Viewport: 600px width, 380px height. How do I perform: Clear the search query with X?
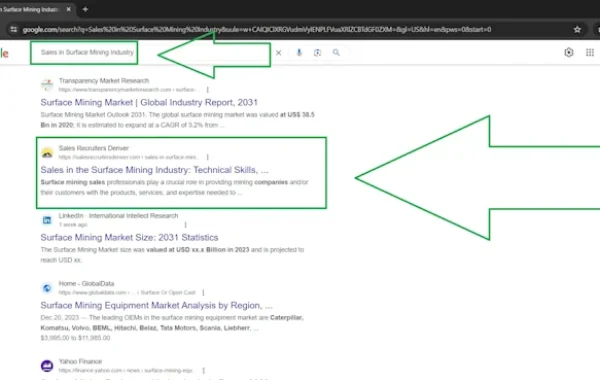pos(279,53)
